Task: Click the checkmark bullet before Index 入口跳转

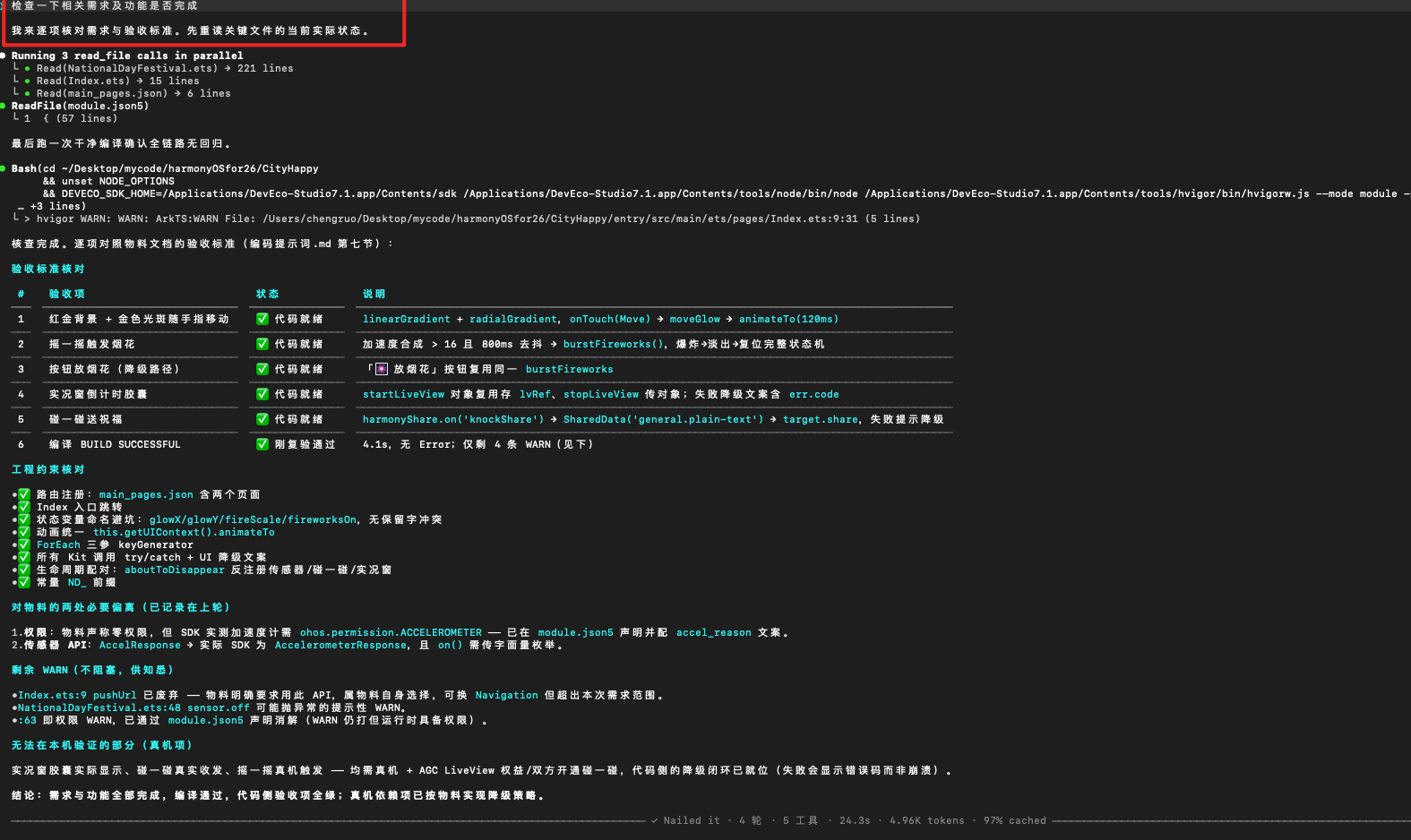Action: pyautogui.click(x=24, y=507)
